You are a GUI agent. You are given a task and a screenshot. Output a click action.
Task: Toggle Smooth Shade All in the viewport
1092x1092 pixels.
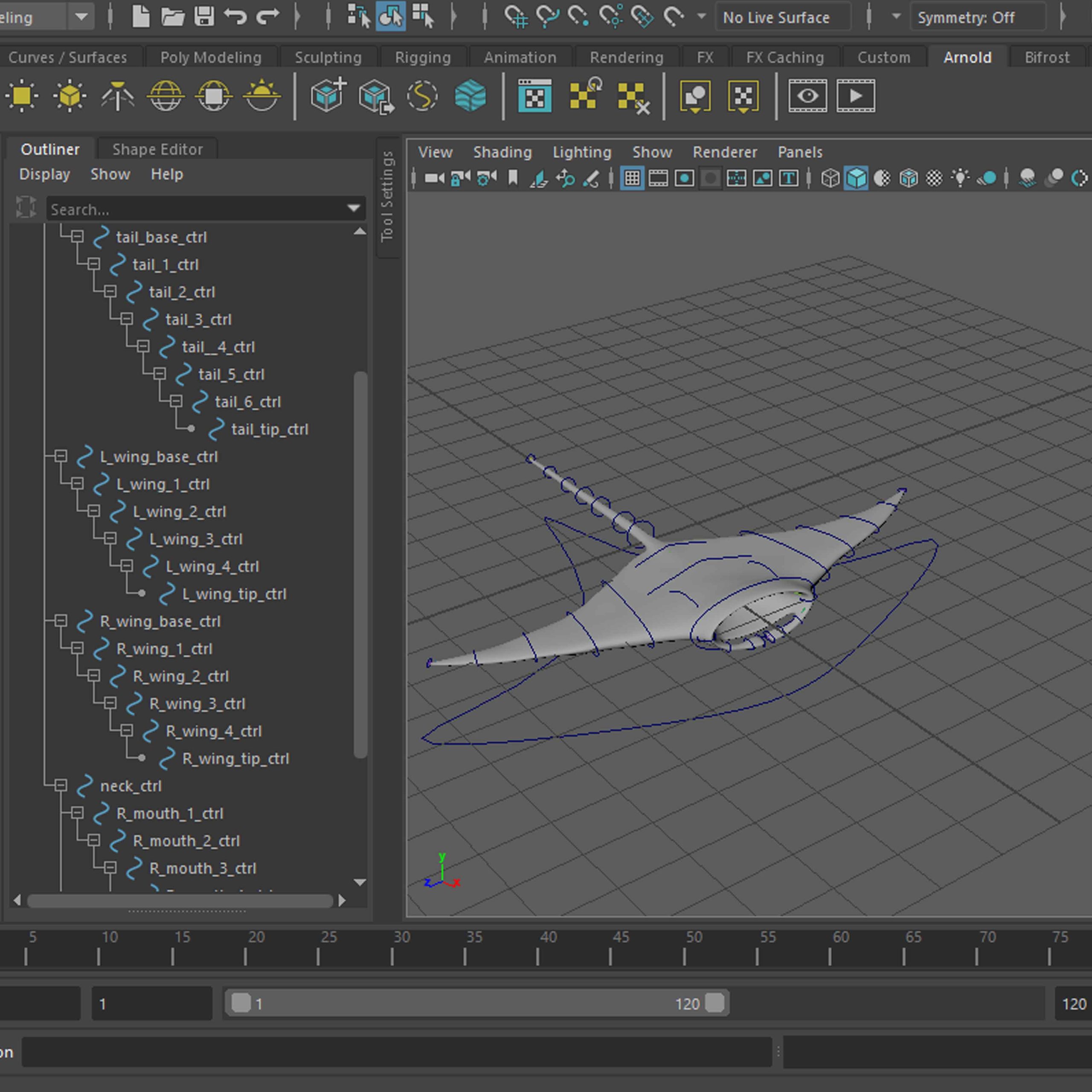pyautogui.click(x=856, y=179)
